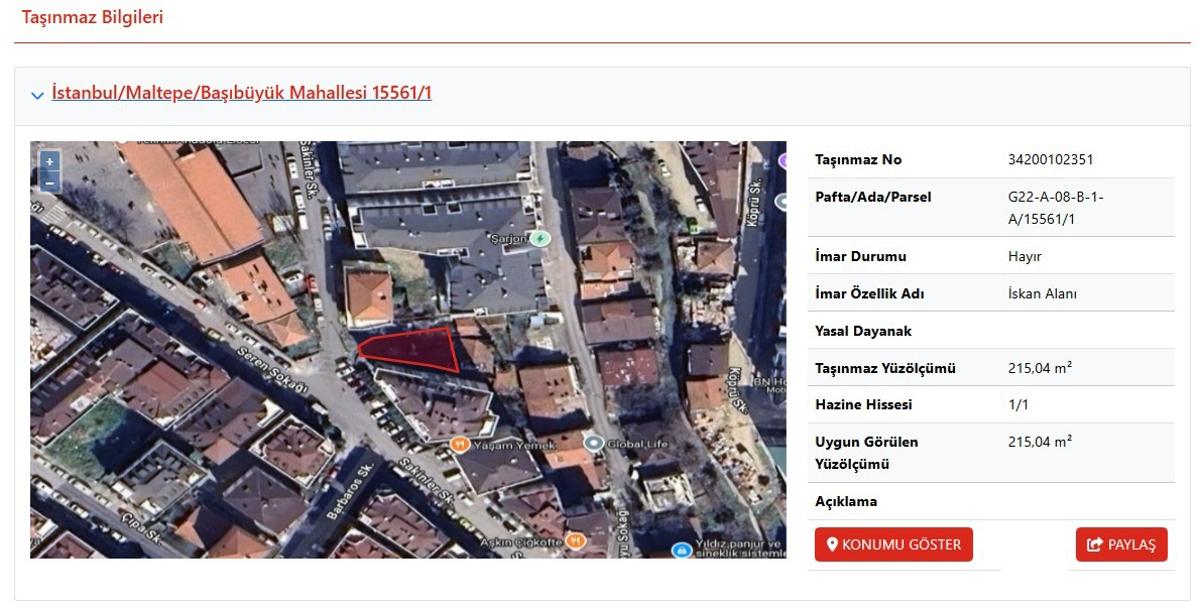
Task: Click the Taşınmaz Yüzölçümü value 215,04 m²
Action: 1039,368
